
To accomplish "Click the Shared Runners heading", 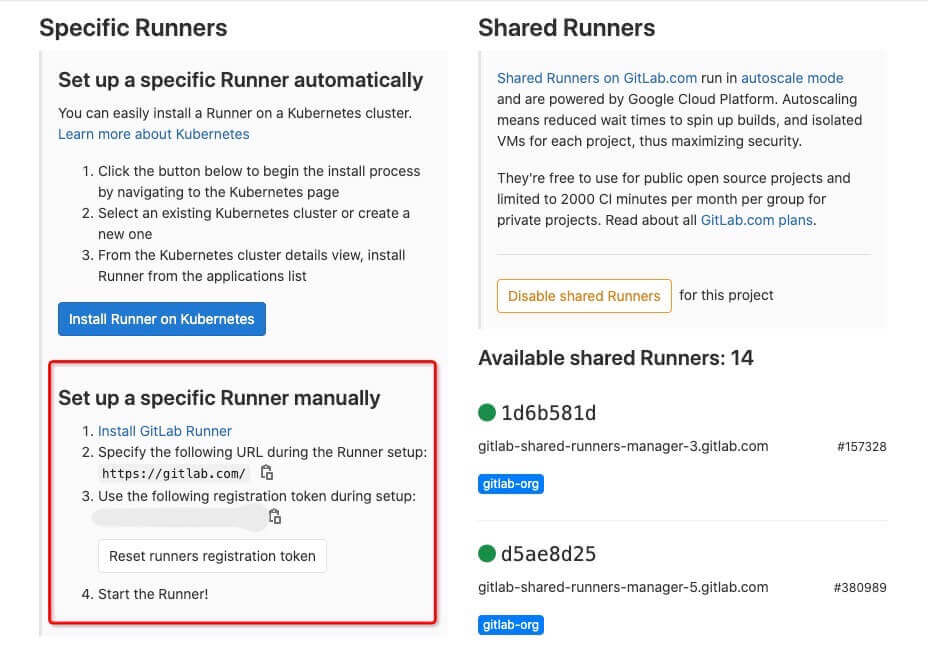I will coord(566,28).
